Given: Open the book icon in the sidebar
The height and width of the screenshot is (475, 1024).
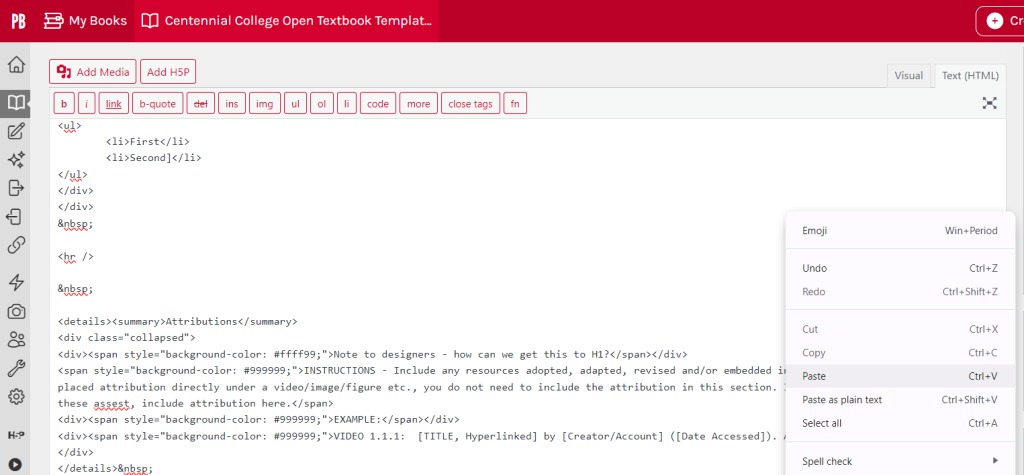Looking at the screenshot, I should pyautogui.click(x=16, y=102).
